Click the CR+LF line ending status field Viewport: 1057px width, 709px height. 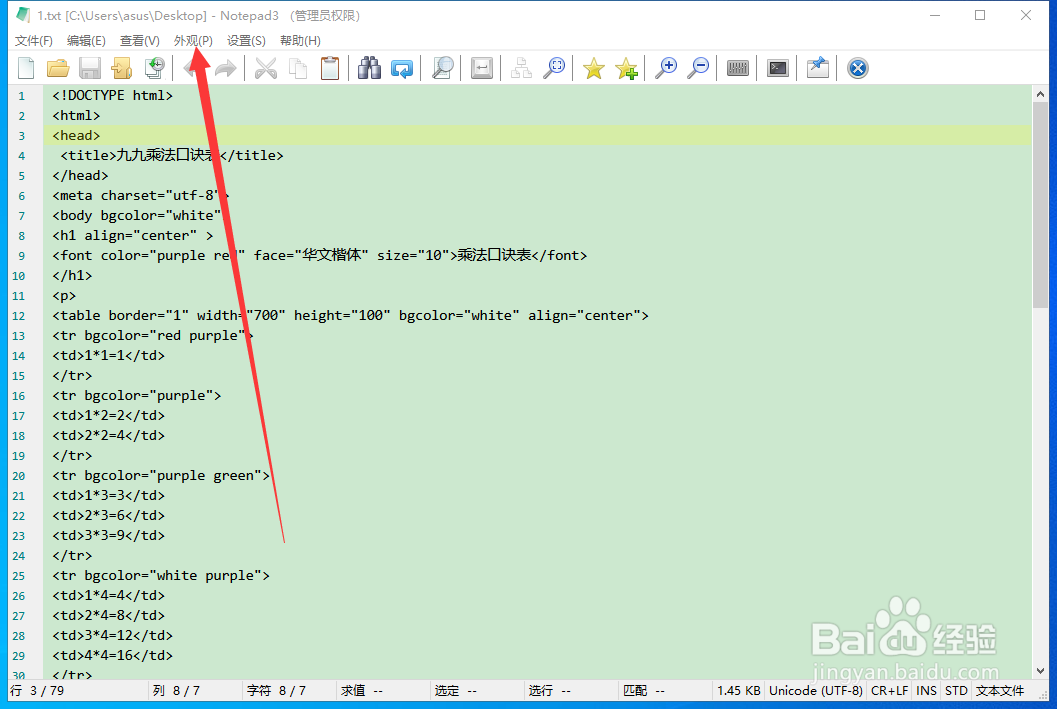coord(889,690)
